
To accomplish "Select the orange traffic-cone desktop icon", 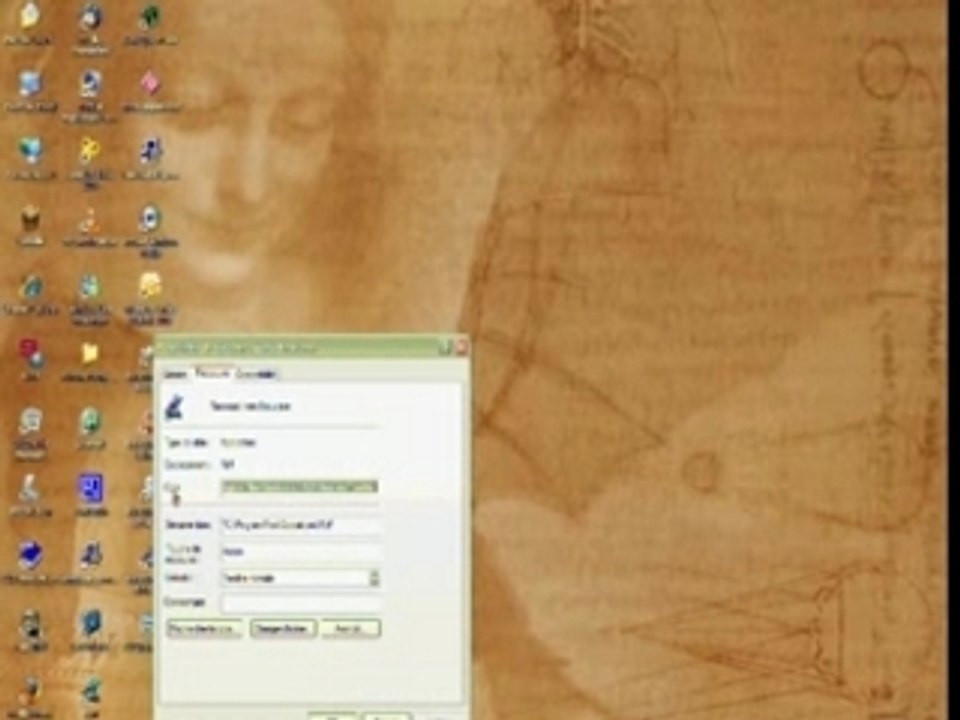I will coord(90,219).
